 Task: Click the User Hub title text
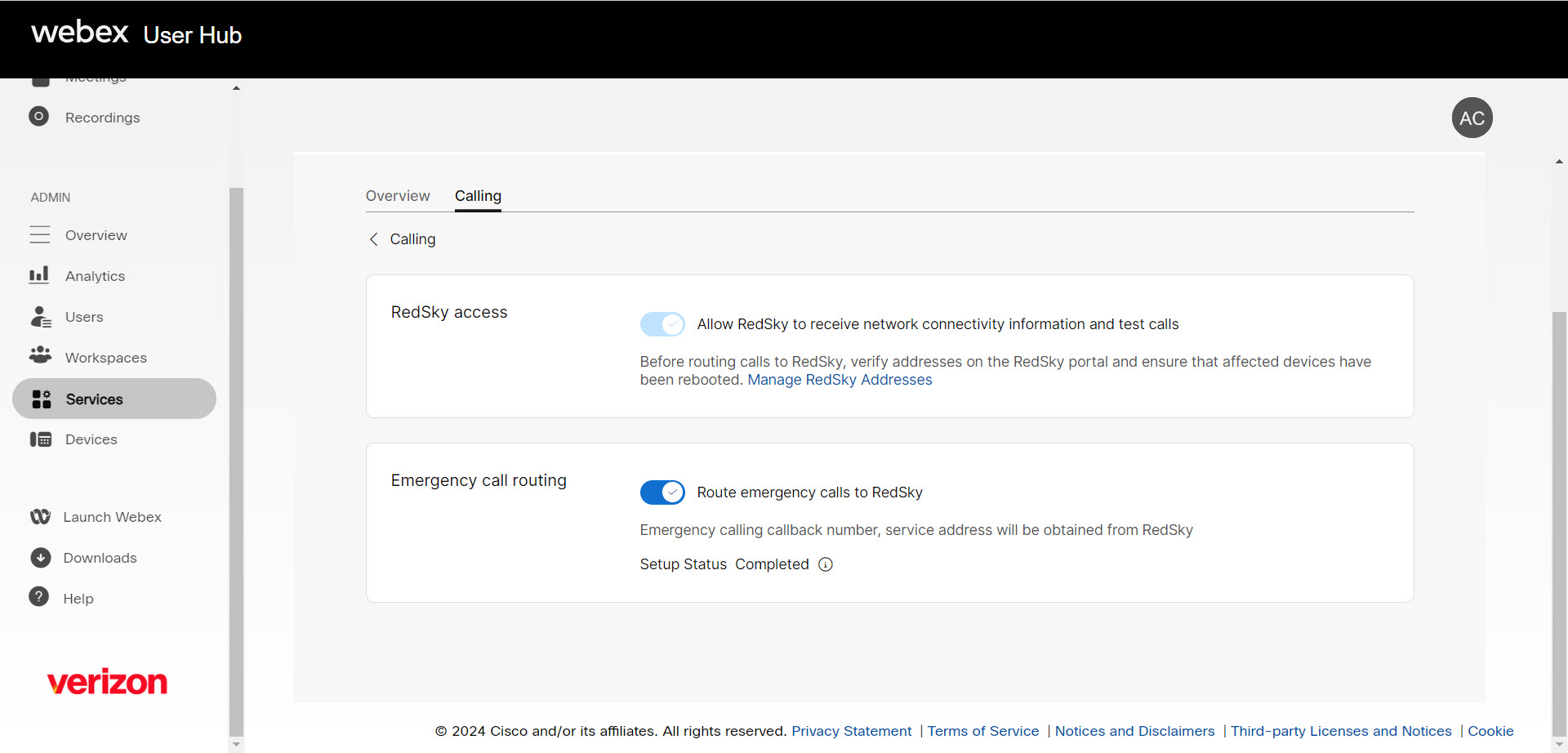point(193,35)
